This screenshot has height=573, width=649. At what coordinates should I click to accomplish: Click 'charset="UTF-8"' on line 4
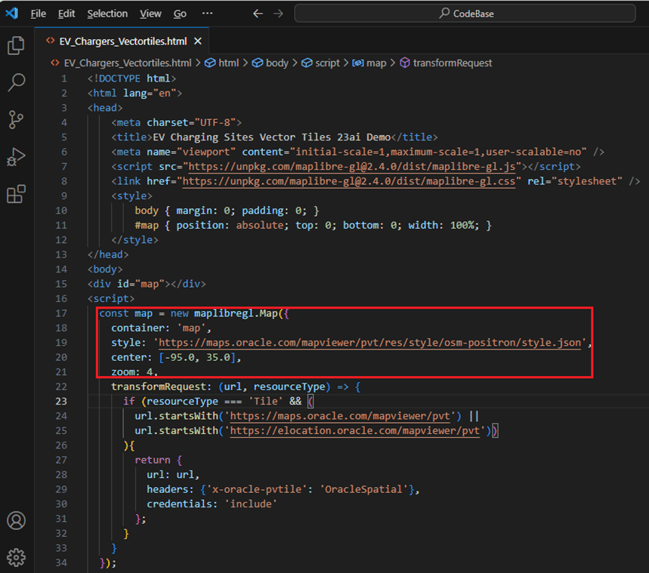(191, 123)
